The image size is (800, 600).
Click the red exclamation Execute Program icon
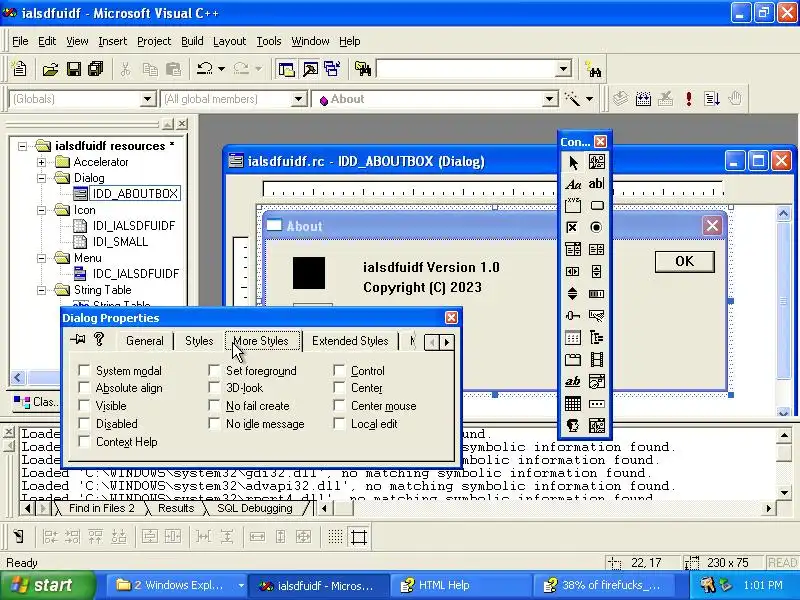pyautogui.click(x=689, y=98)
